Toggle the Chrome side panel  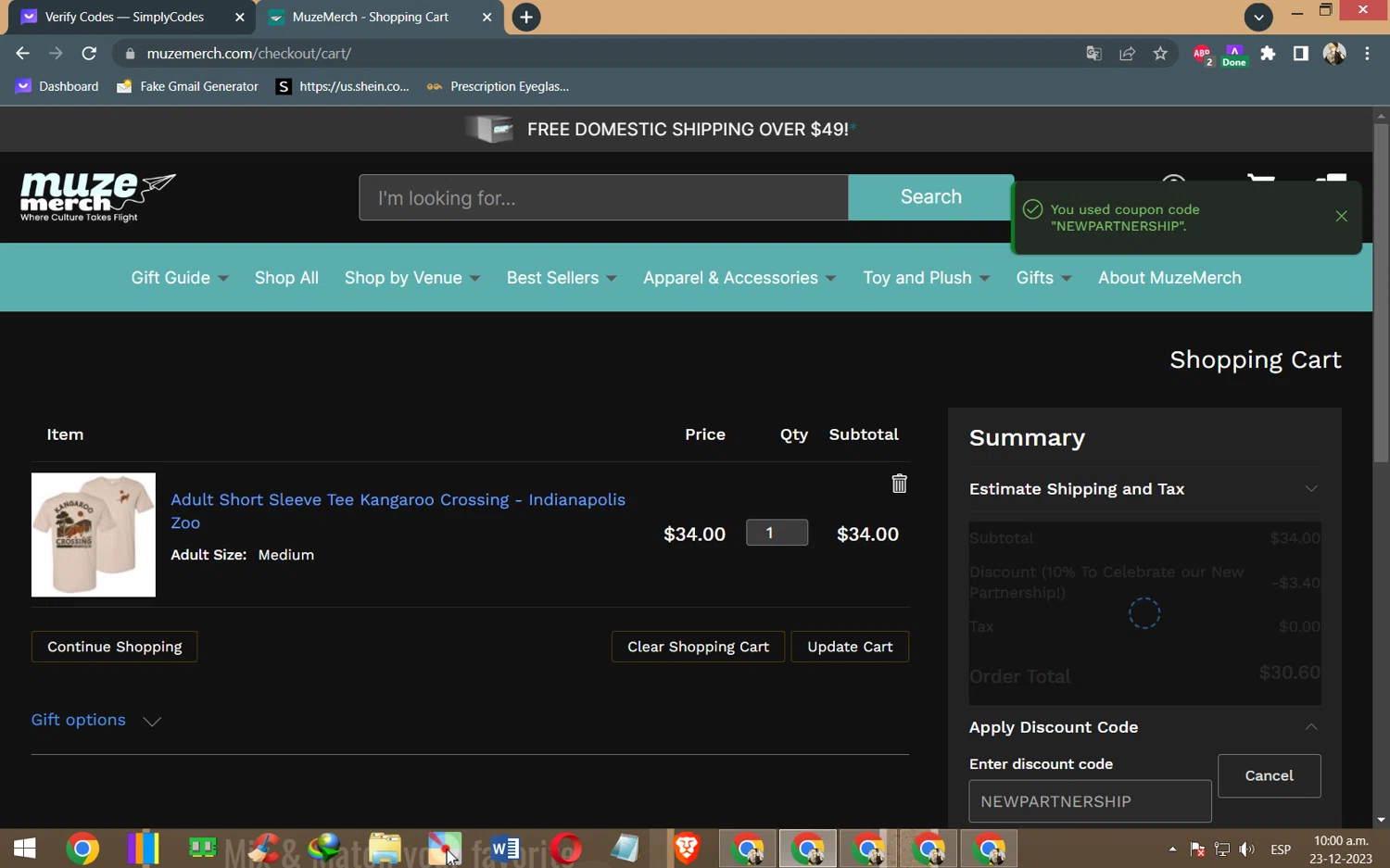[1301, 54]
